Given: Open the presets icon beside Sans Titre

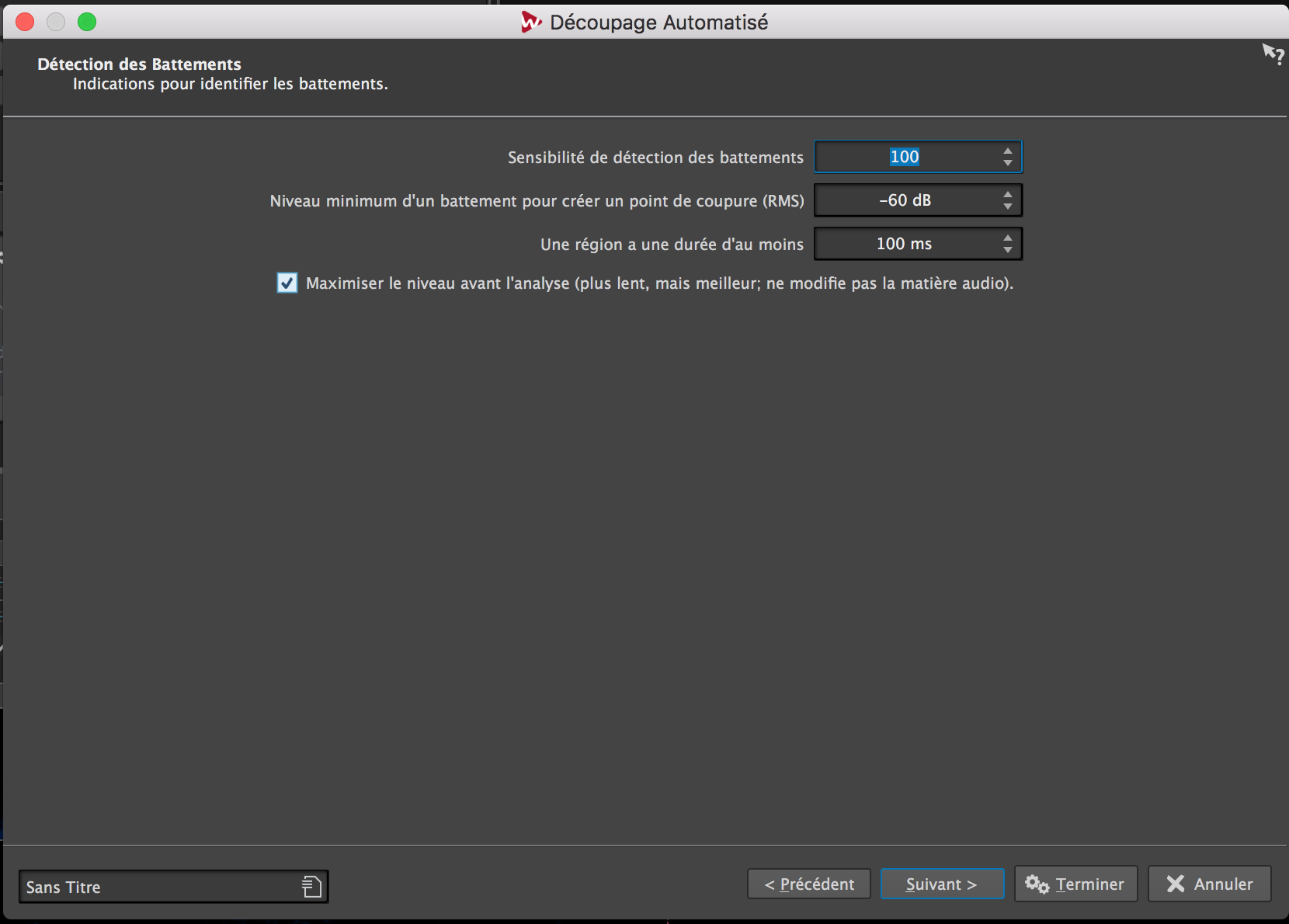Looking at the screenshot, I should click(x=311, y=886).
